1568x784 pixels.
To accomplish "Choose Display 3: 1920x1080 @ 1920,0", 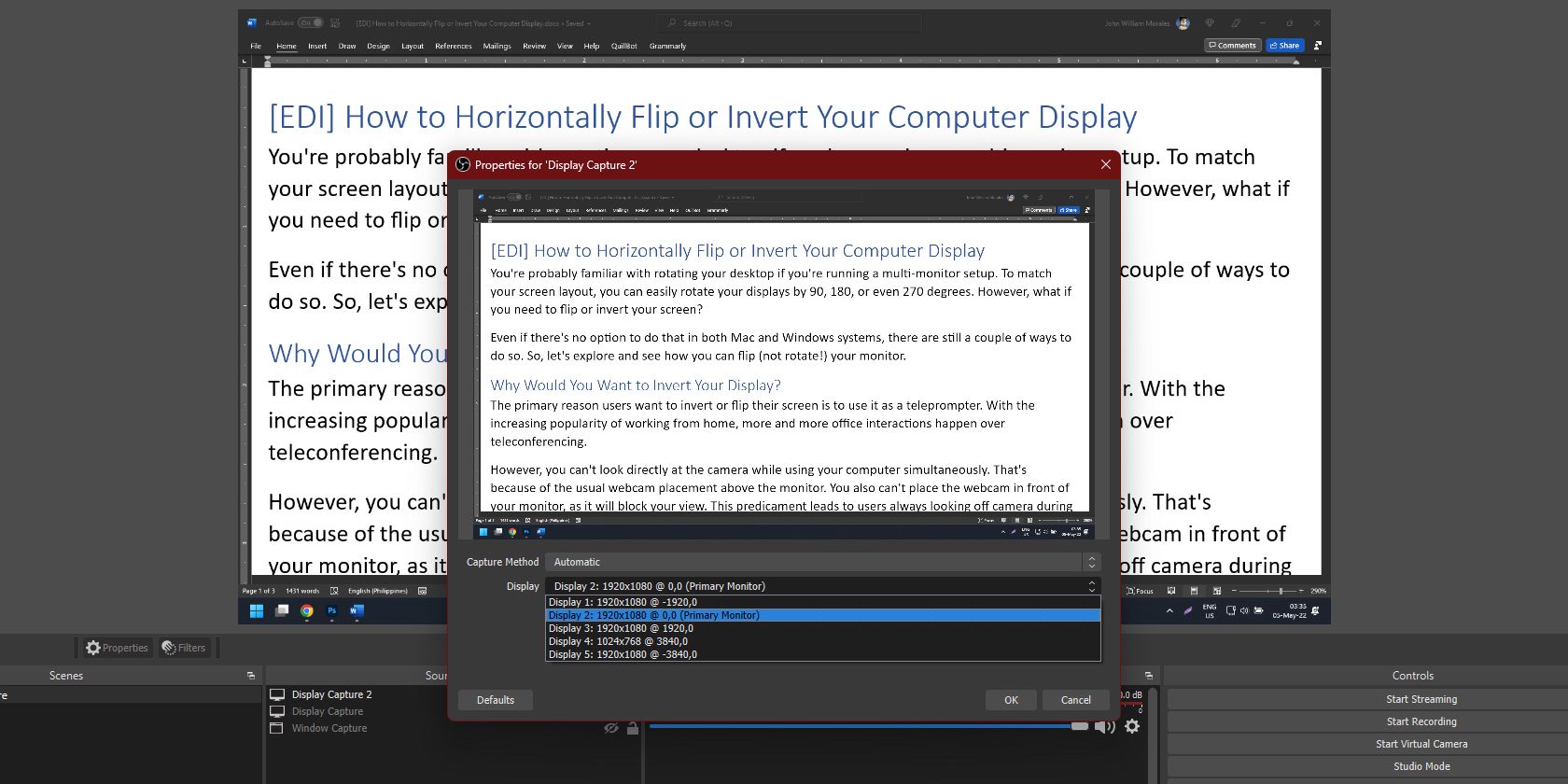I will (x=822, y=628).
